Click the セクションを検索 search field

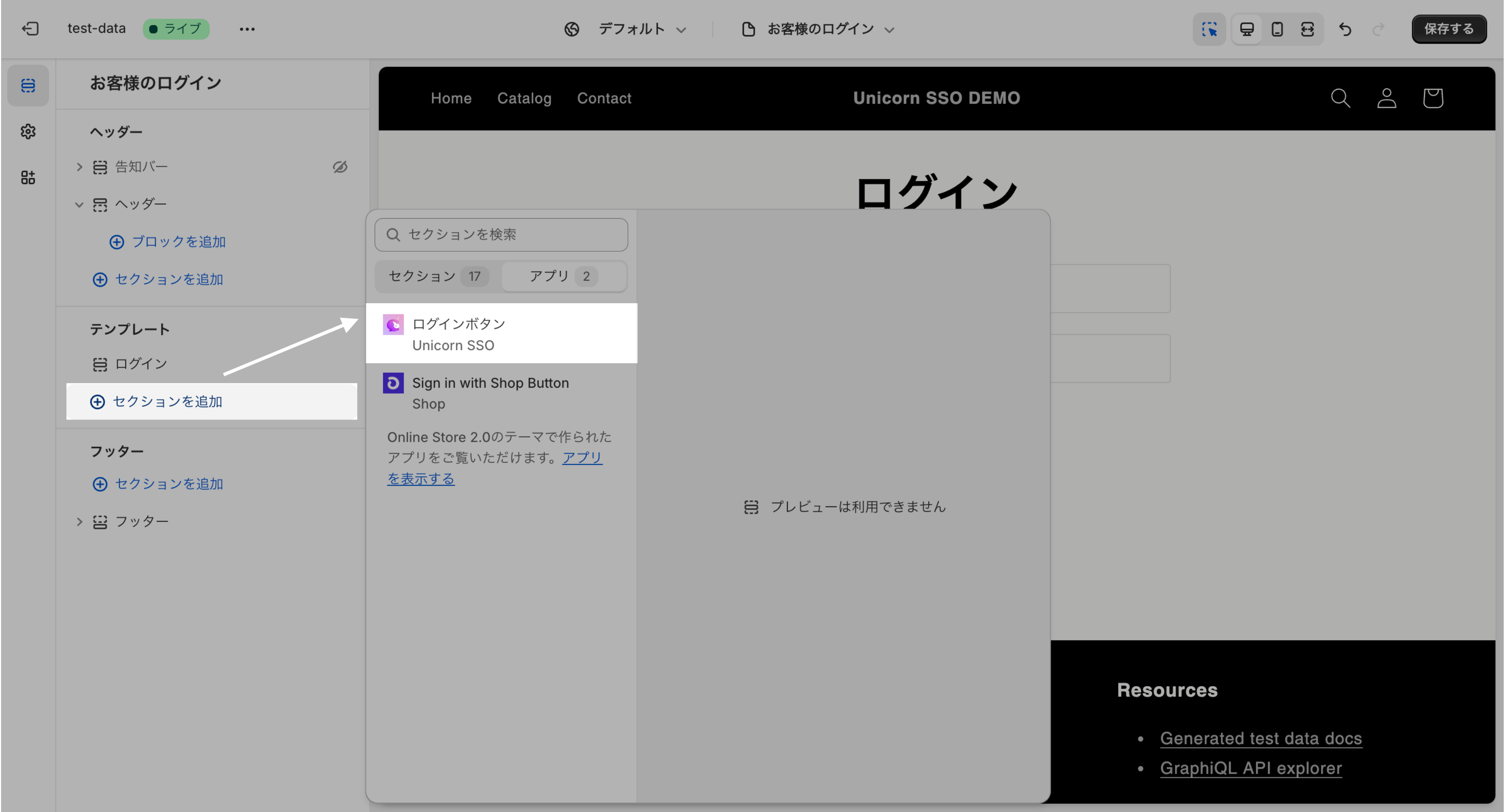[501, 234]
